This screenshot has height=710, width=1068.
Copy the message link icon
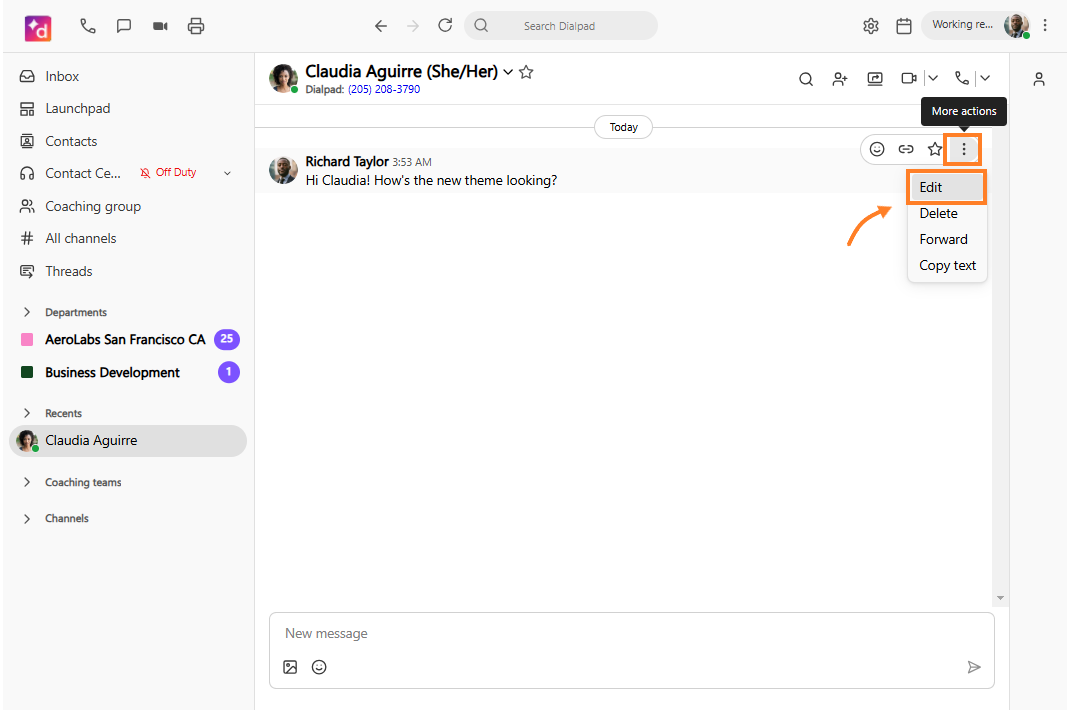coord(906,149)
